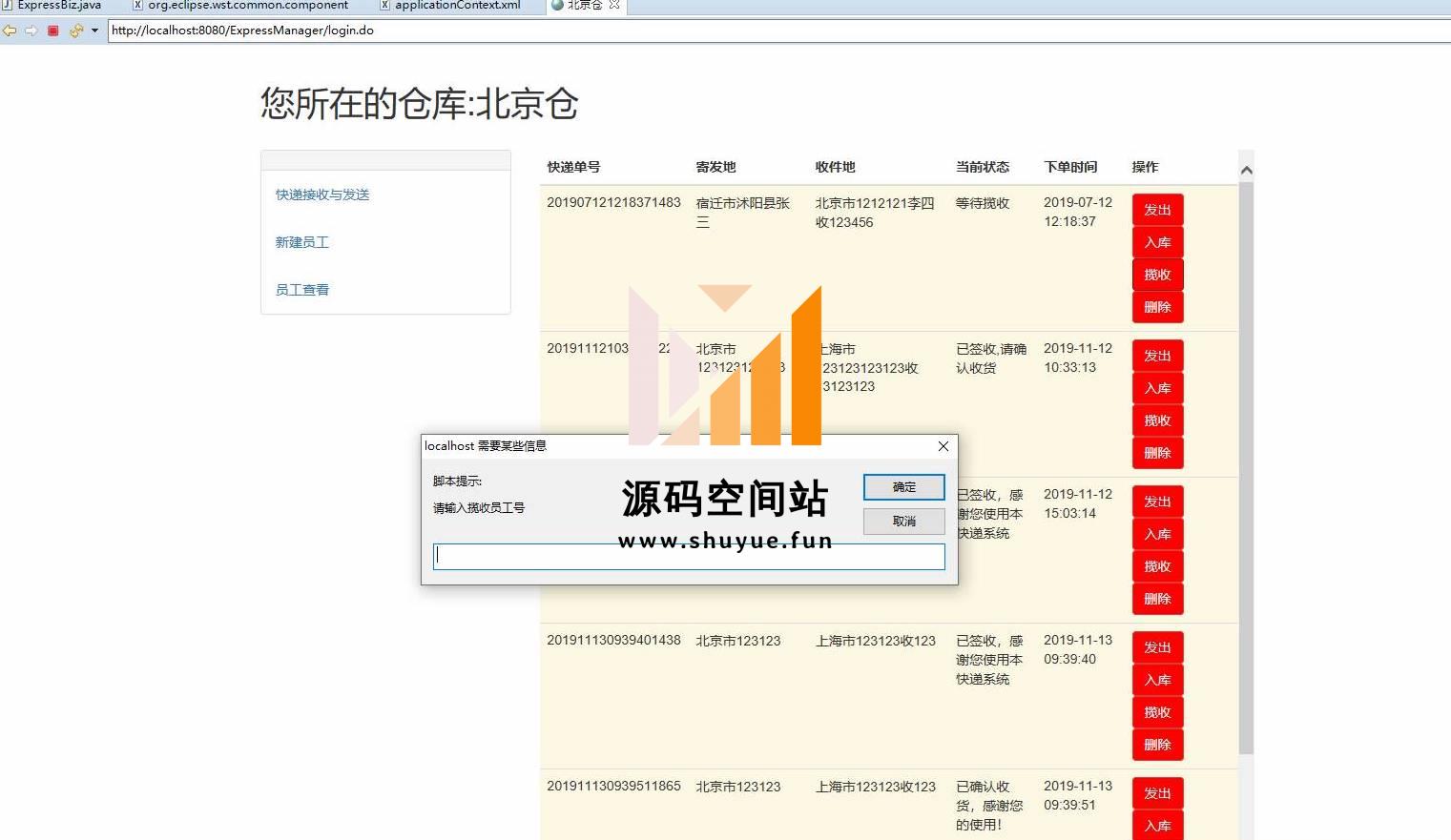The height and width of the screenshot is (840, 1451).
Task: Click 删除 for order 201911130939401438
Action: coord(1157,745)
